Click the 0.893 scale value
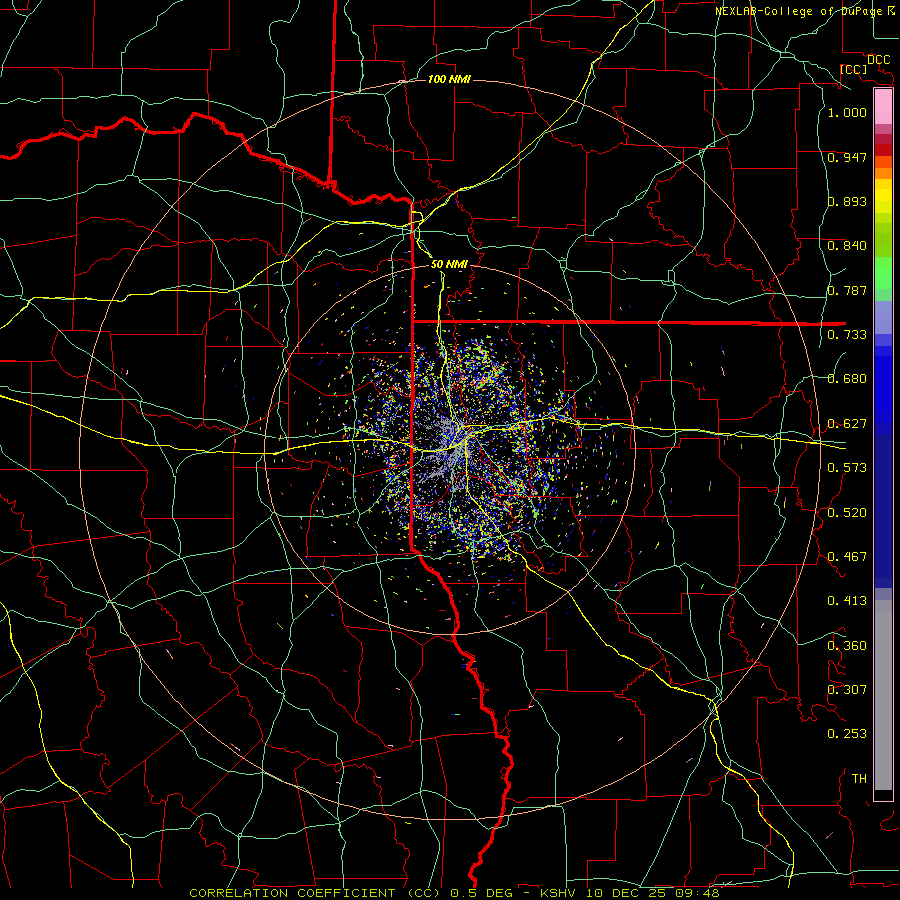900x900 pixels. (x=847, y=201)
